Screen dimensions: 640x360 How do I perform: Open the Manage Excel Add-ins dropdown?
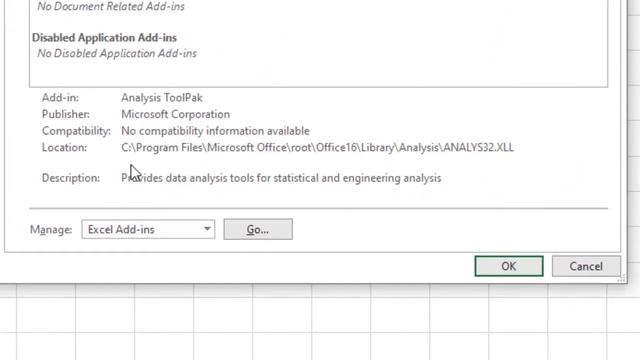click(148, 229)
